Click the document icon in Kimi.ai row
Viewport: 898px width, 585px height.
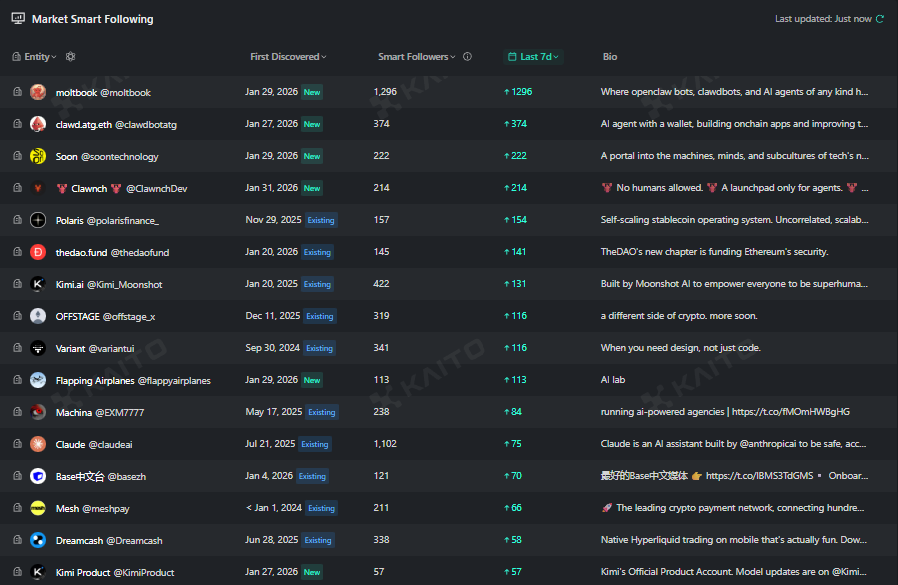point(17,284)
